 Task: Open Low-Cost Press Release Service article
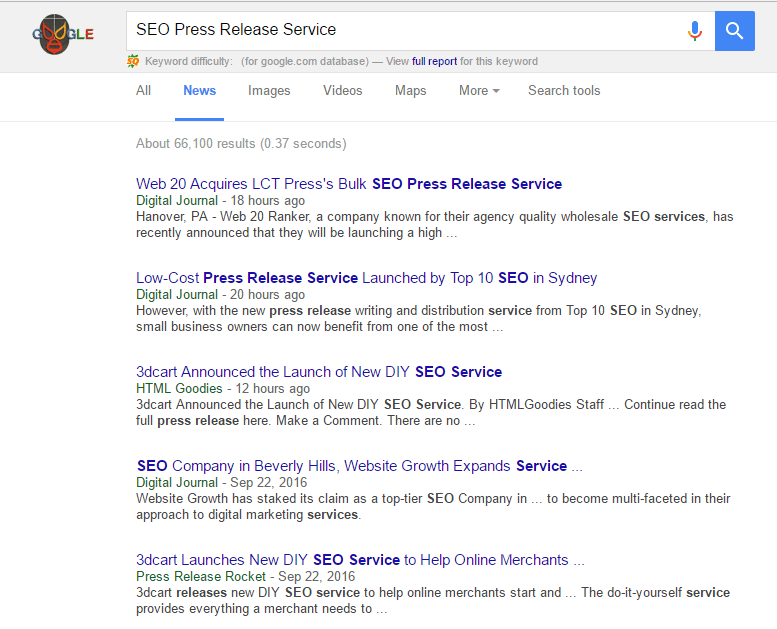366,278
